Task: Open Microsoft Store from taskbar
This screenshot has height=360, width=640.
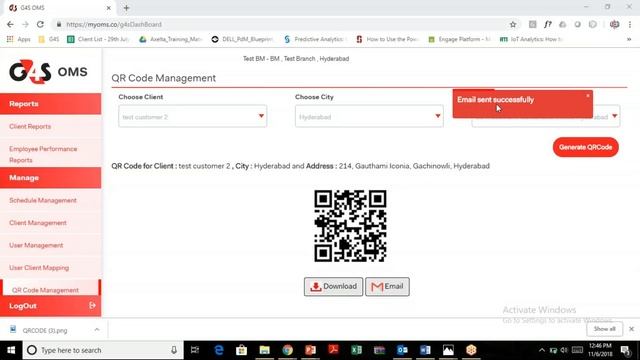Action: [x=242, y=350]
